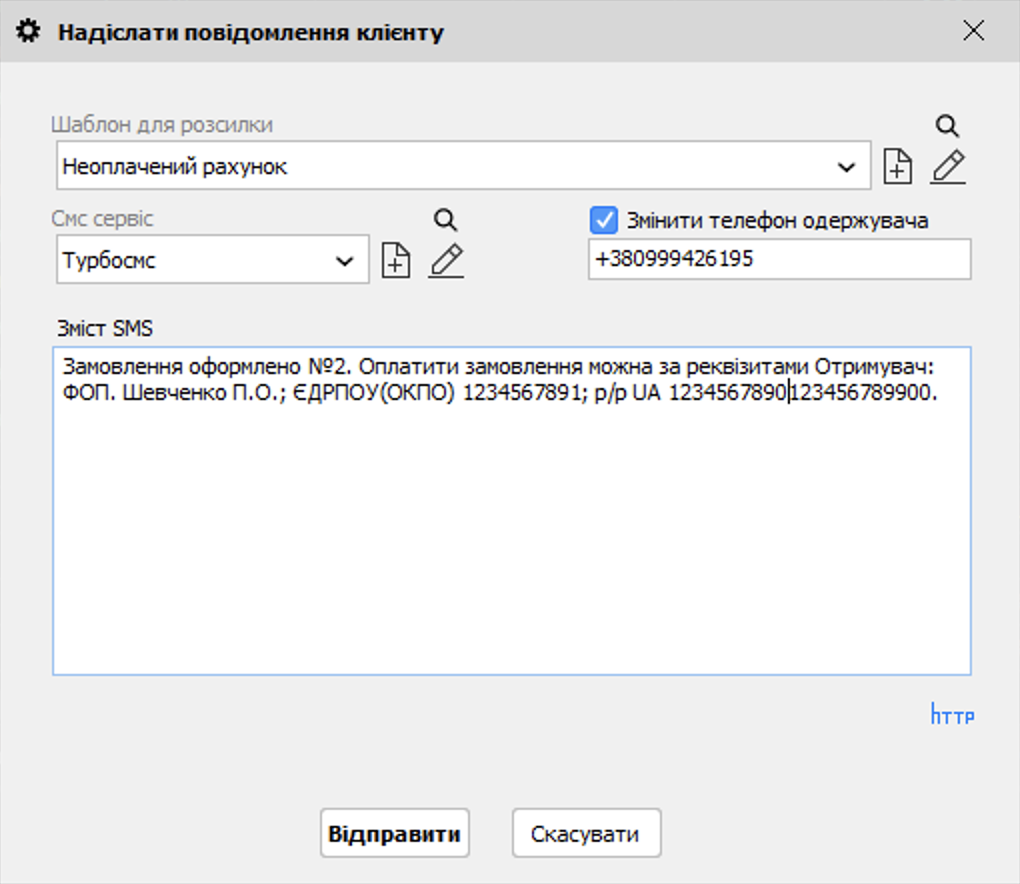
Task: Edit the Турбосмс service with pencil icon
Action: click(445, 260)
